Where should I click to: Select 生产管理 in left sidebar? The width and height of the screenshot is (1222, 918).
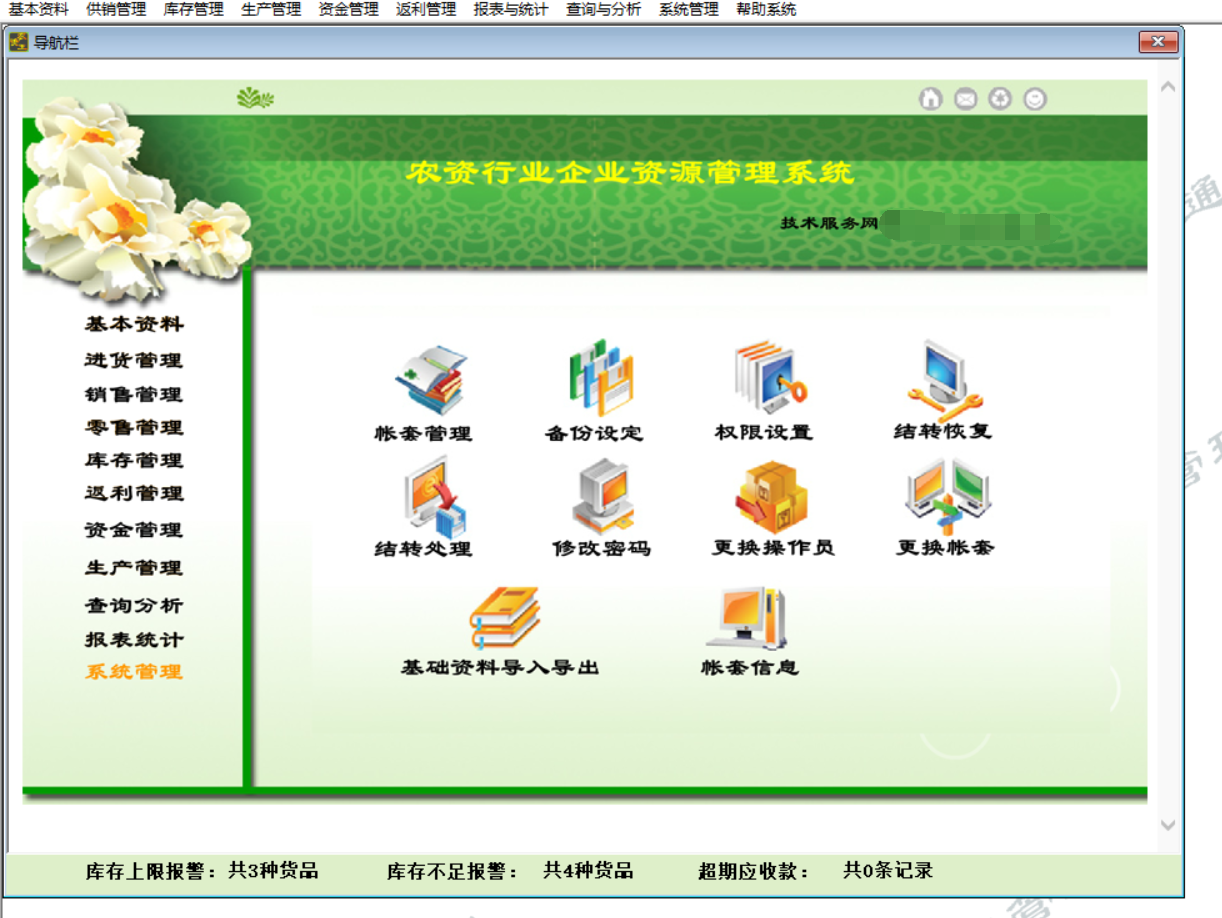click(134, 568)
